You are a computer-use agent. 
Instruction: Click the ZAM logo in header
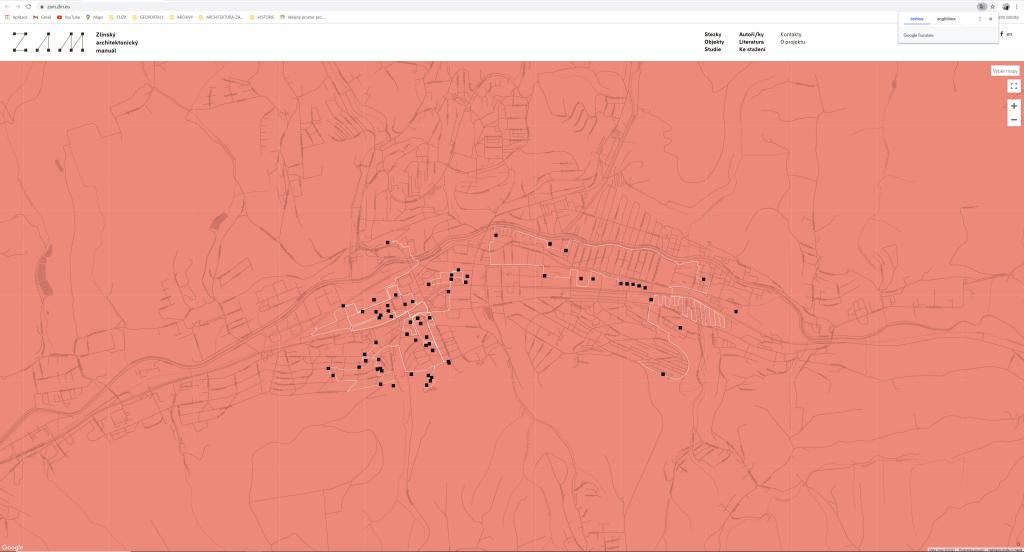click(49, 42)
